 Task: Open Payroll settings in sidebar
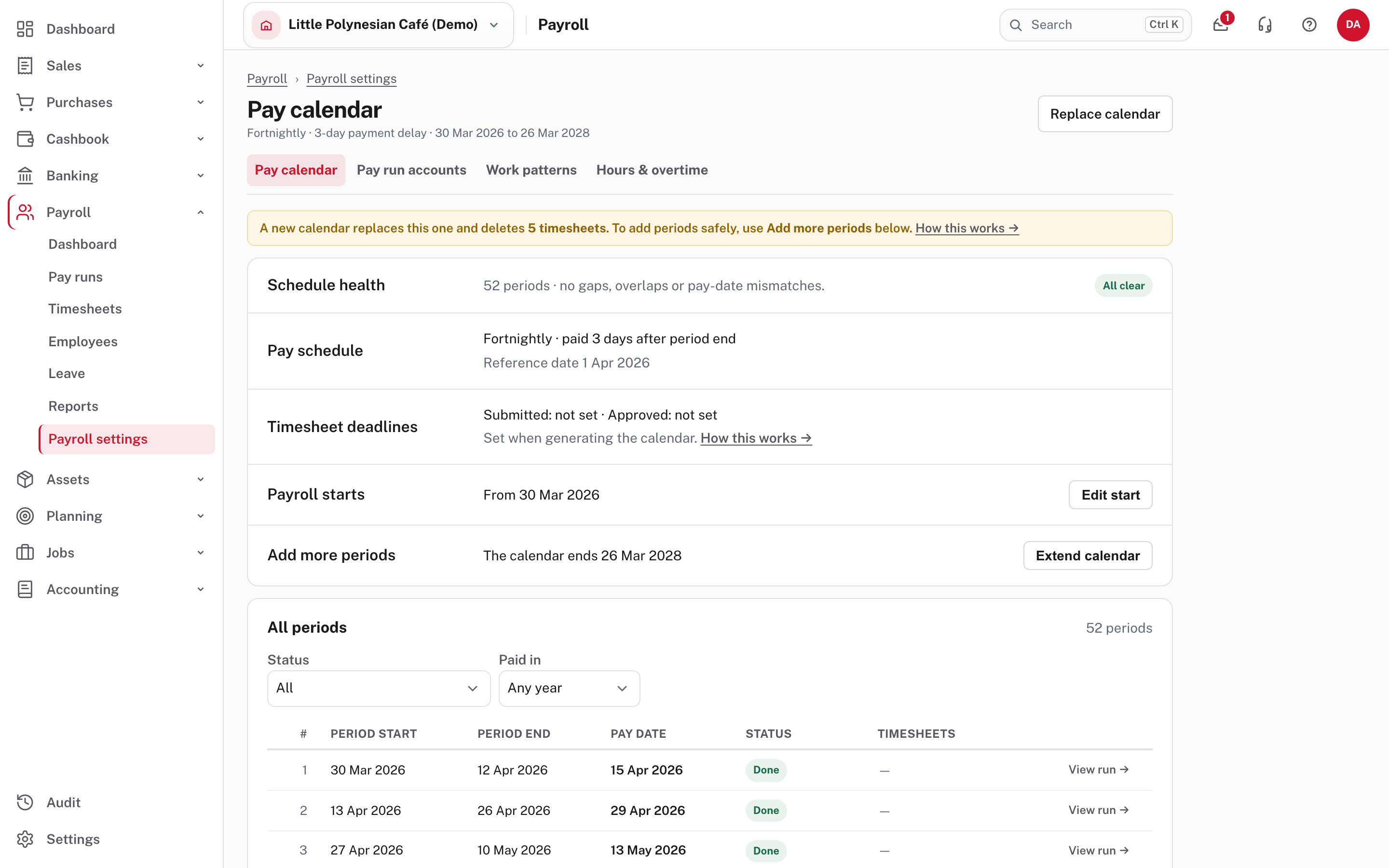tap(127, 439)
